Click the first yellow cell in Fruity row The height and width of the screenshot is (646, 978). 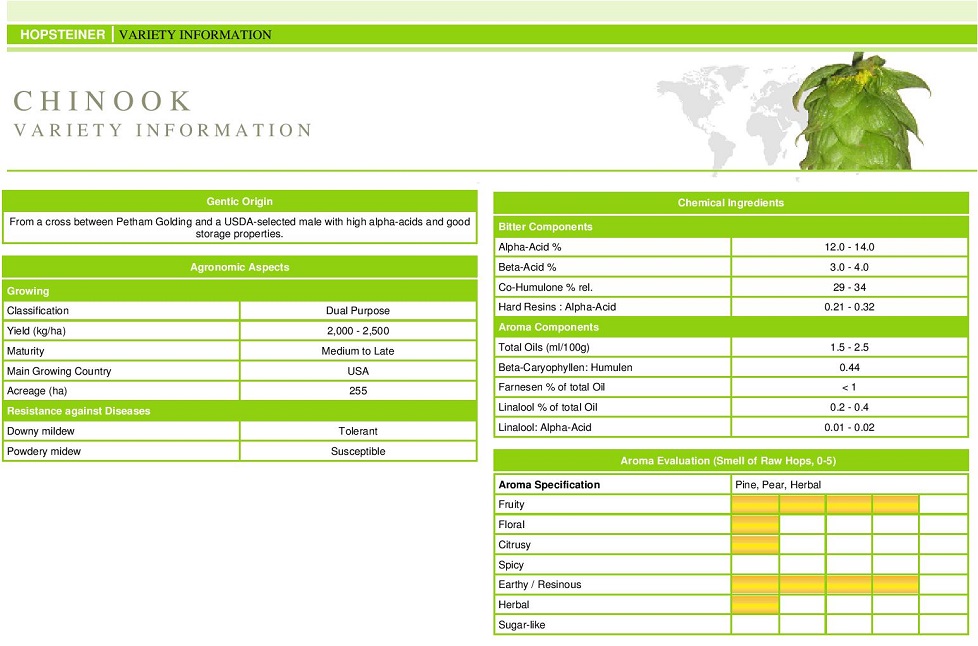tap(755, 504)
